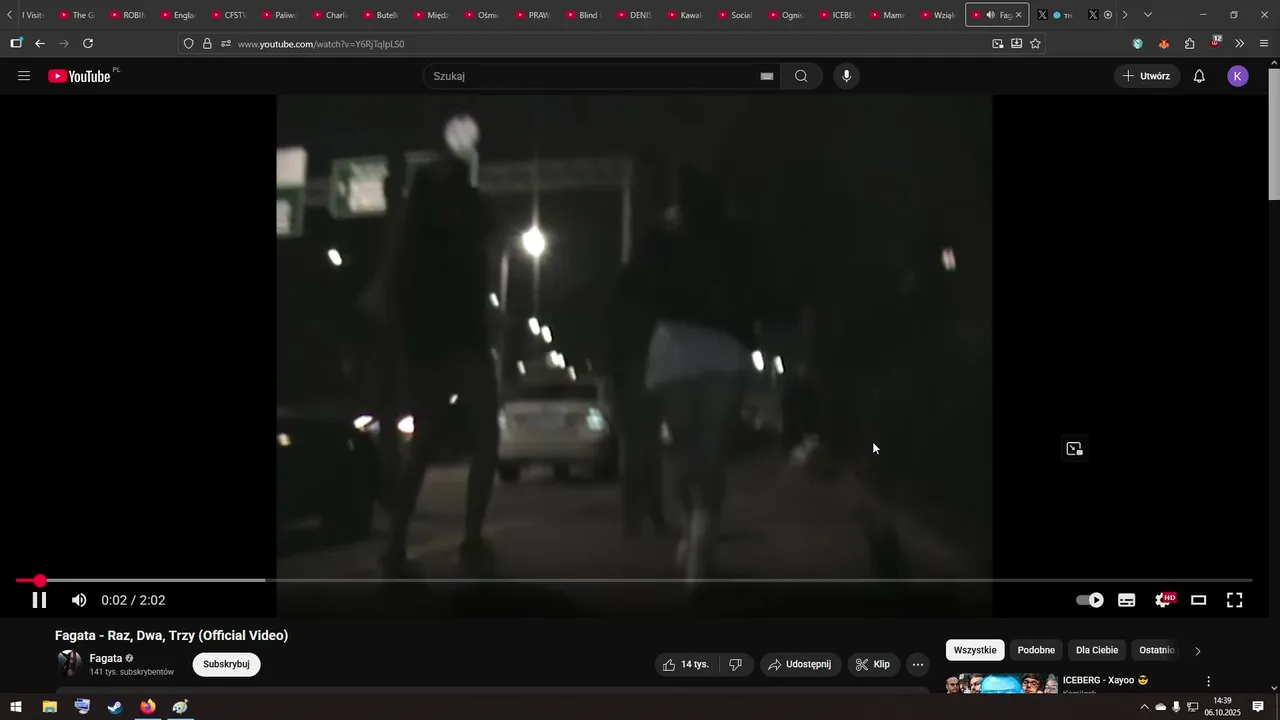This screenshot has height=720, width=1280.
Task: Click the Udostępnij share button
Action: (x=800, y=664)
